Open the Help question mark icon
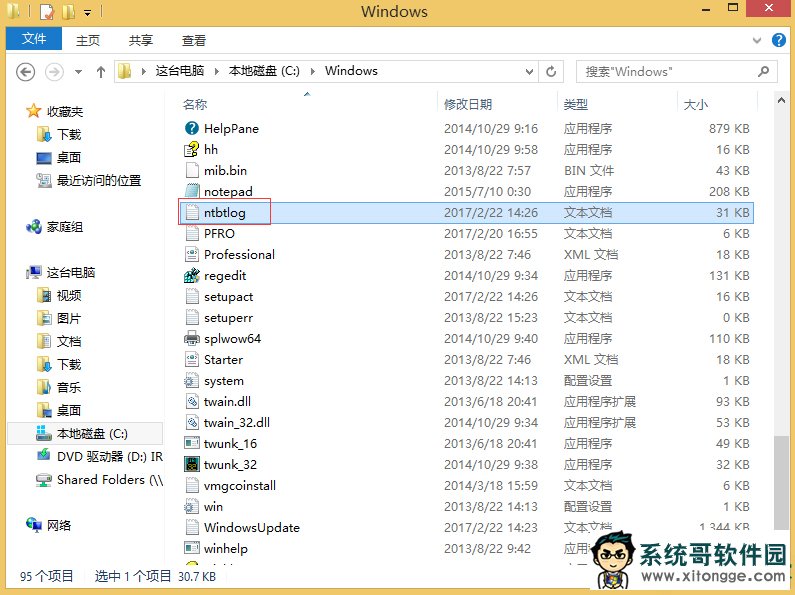795x595 pixels. click(x=778, y=40)
